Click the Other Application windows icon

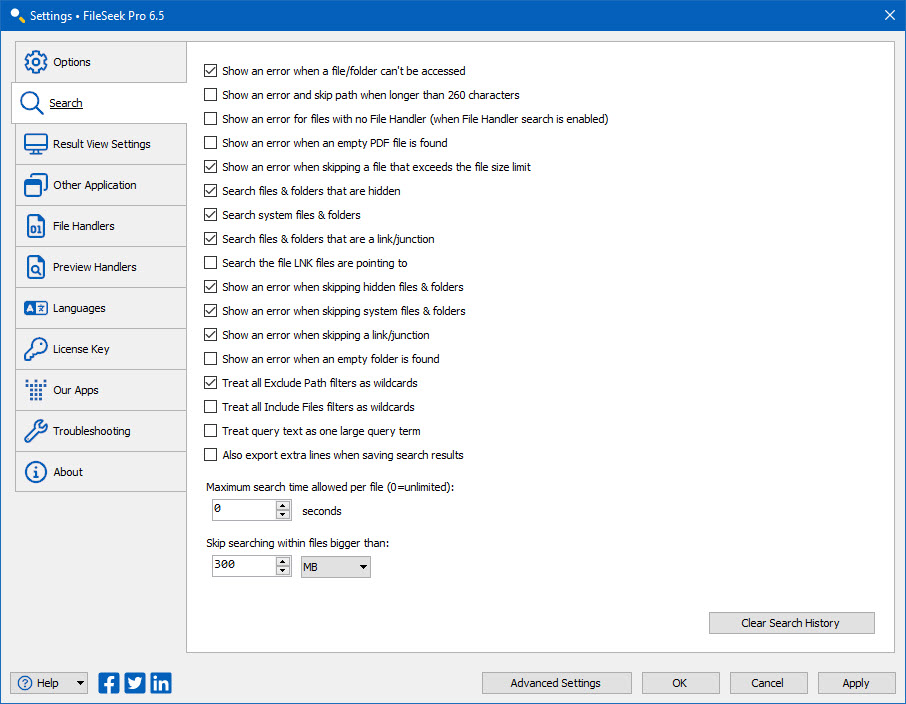click(35, 185)
